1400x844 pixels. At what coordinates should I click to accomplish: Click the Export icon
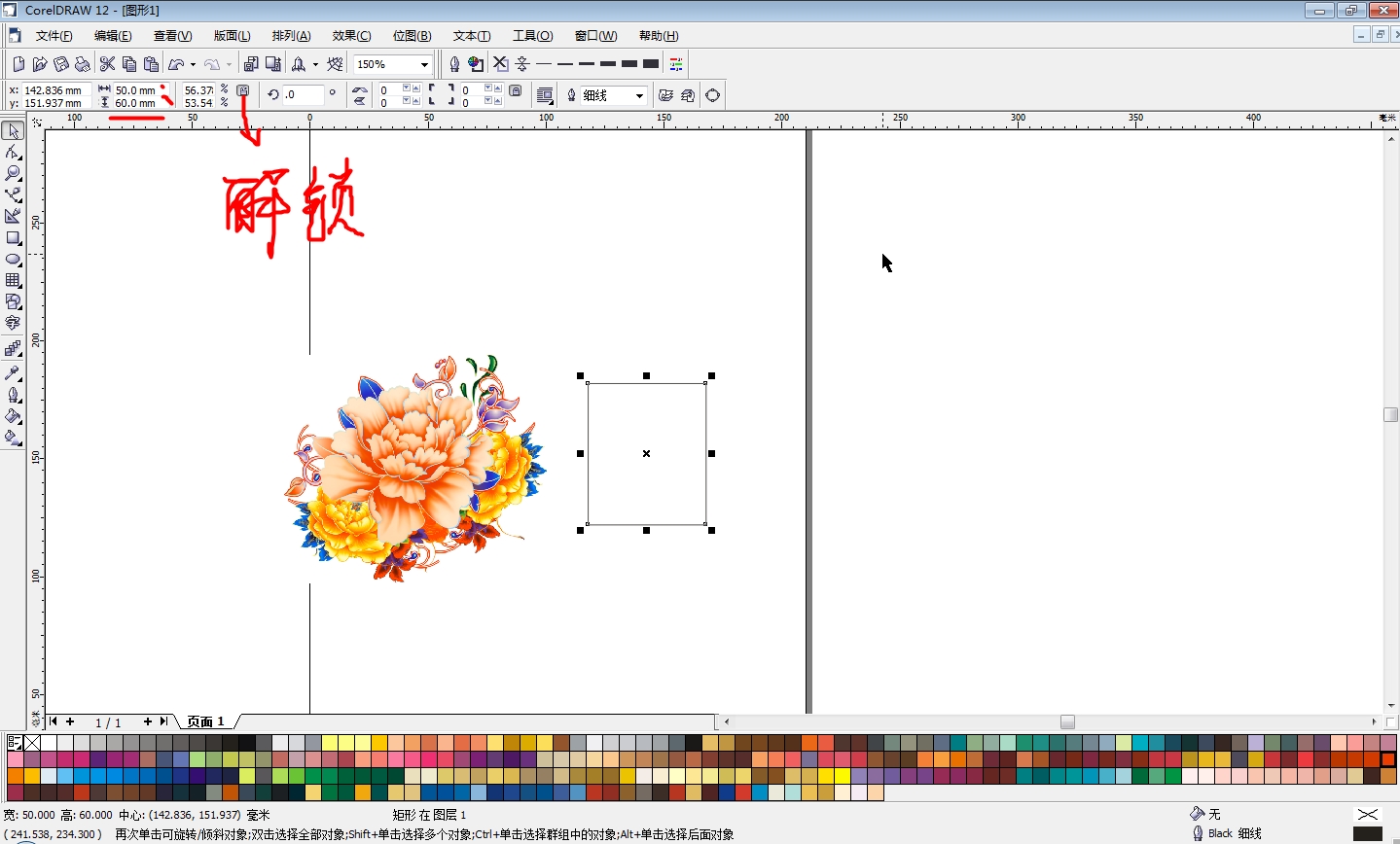click(273, 64)
